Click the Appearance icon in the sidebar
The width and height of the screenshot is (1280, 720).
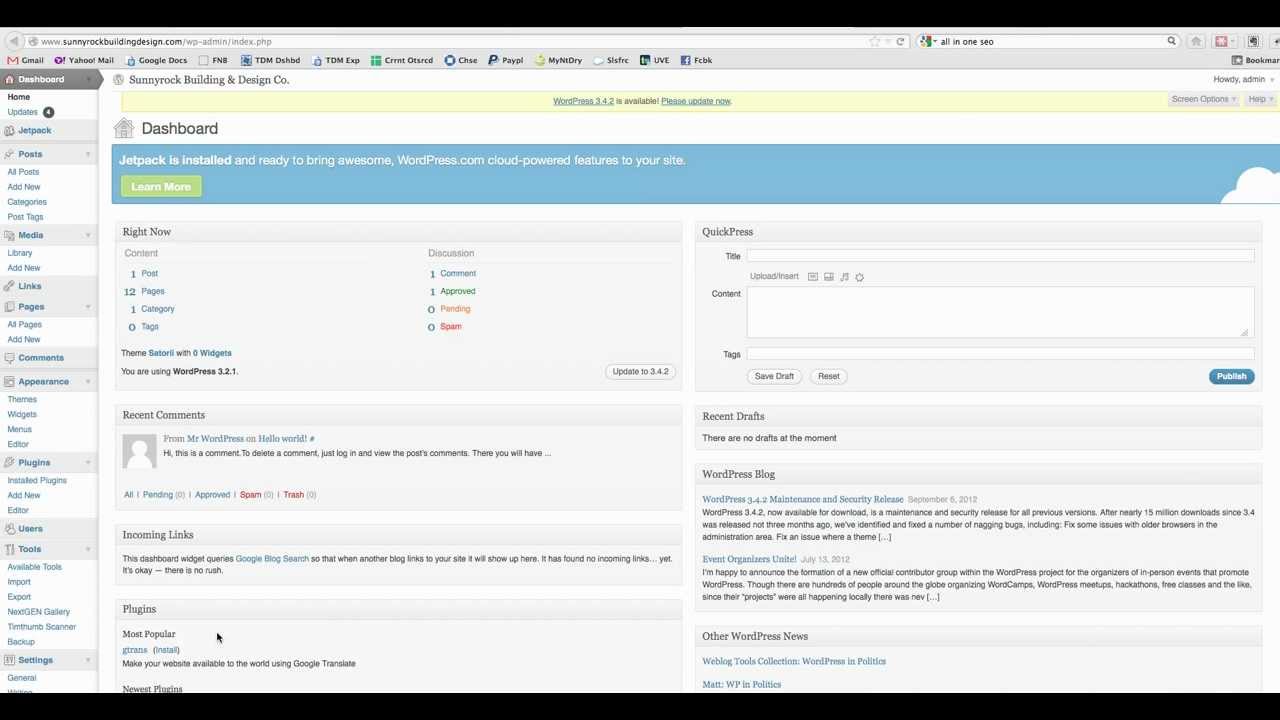[x=9, y=382]
